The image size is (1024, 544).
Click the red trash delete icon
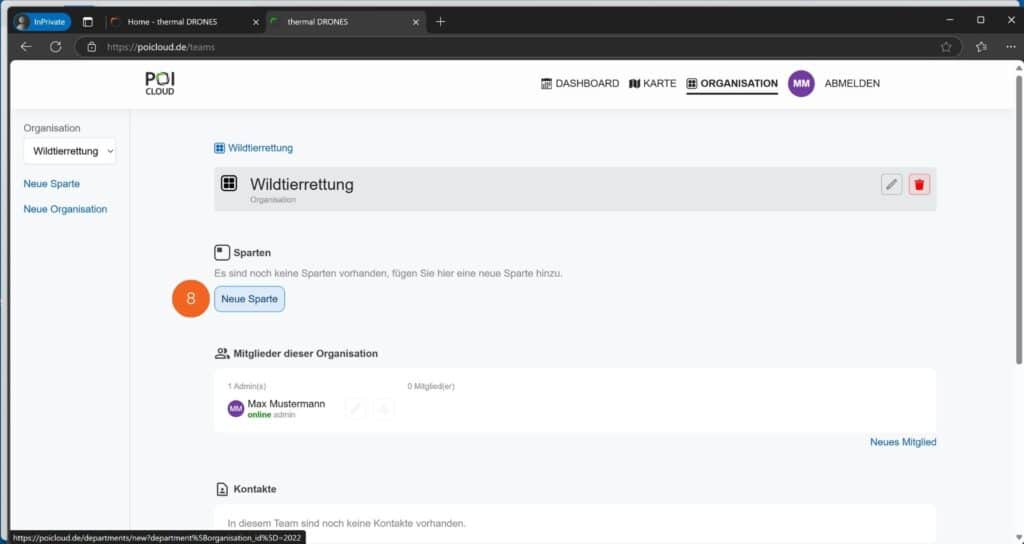919,184
